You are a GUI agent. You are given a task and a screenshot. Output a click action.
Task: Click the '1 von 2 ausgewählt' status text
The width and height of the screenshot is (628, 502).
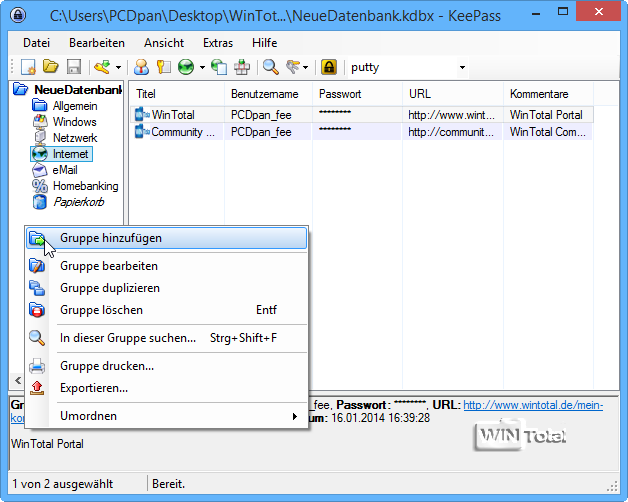pos(63,484)
